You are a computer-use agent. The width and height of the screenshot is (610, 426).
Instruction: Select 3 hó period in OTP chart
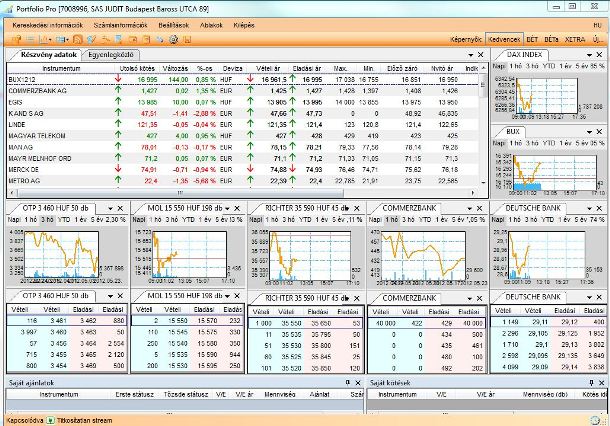tap(47, 220)
